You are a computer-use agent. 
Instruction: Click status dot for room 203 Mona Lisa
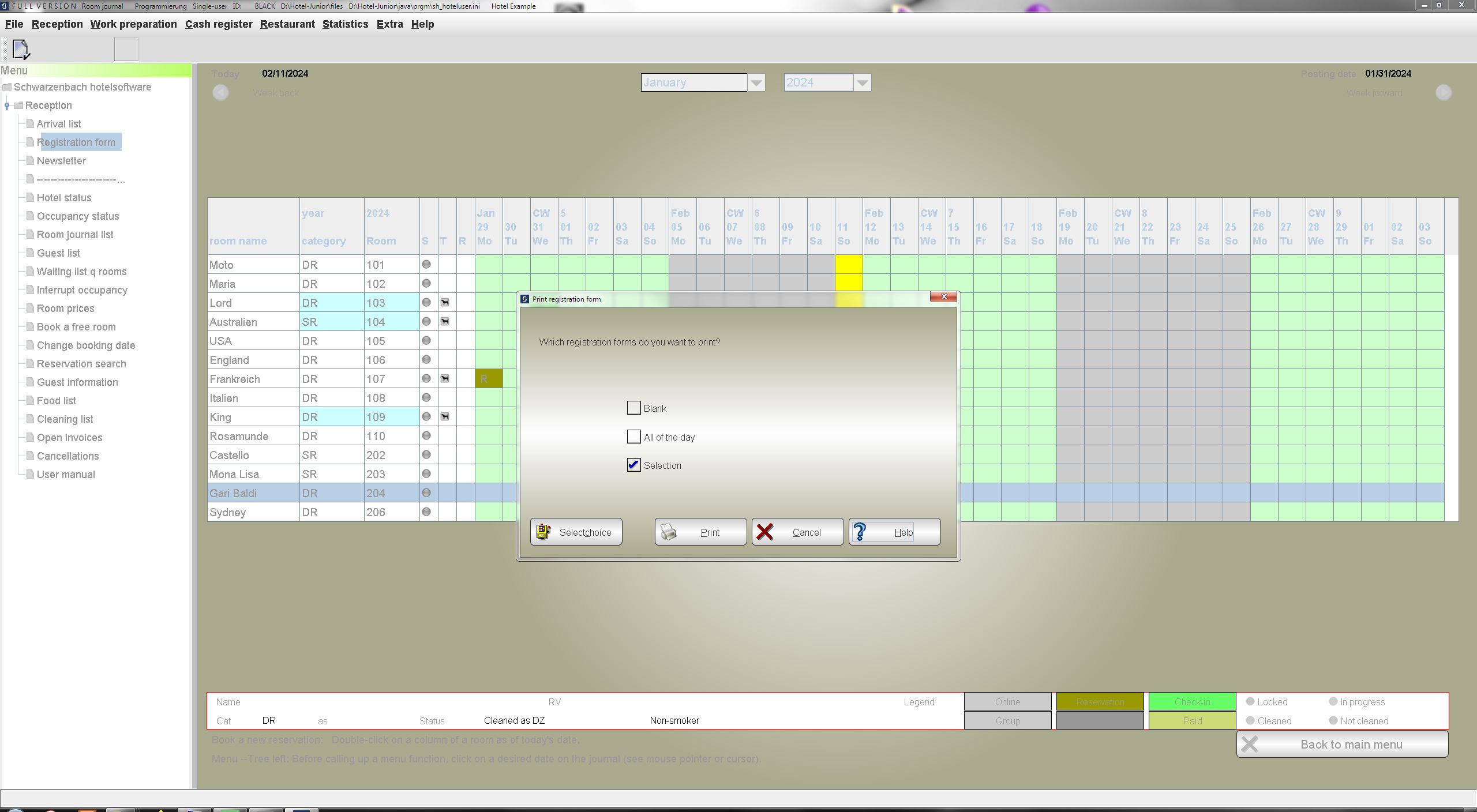[426, 473]
